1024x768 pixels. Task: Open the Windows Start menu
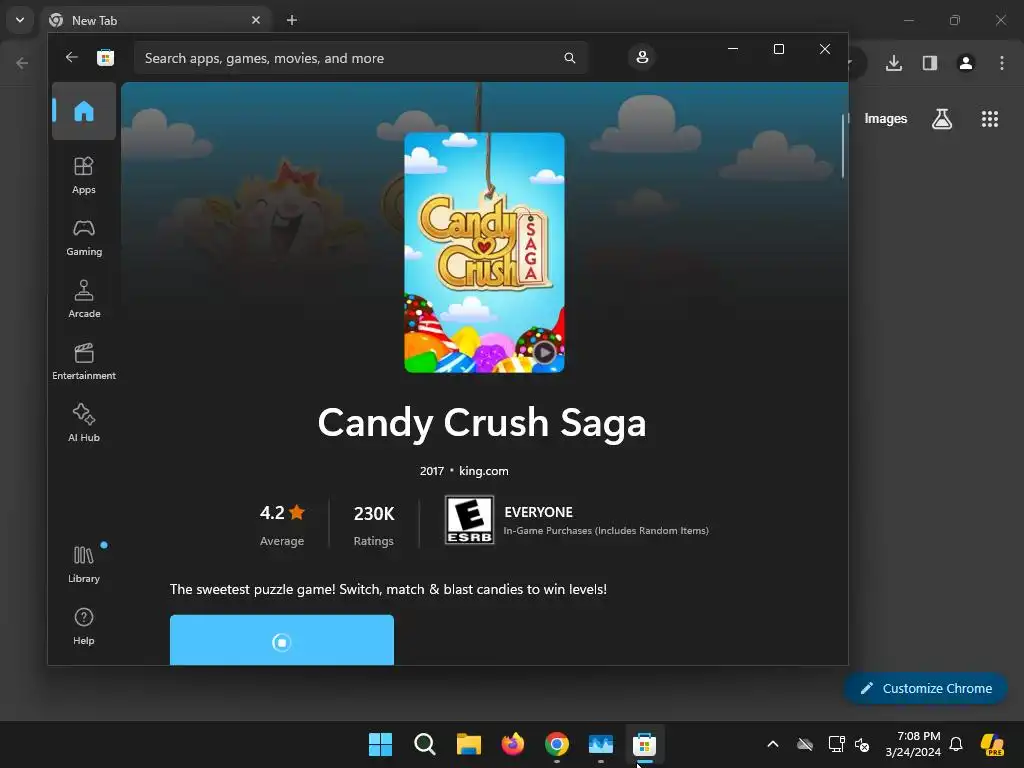tap(380, 744)
